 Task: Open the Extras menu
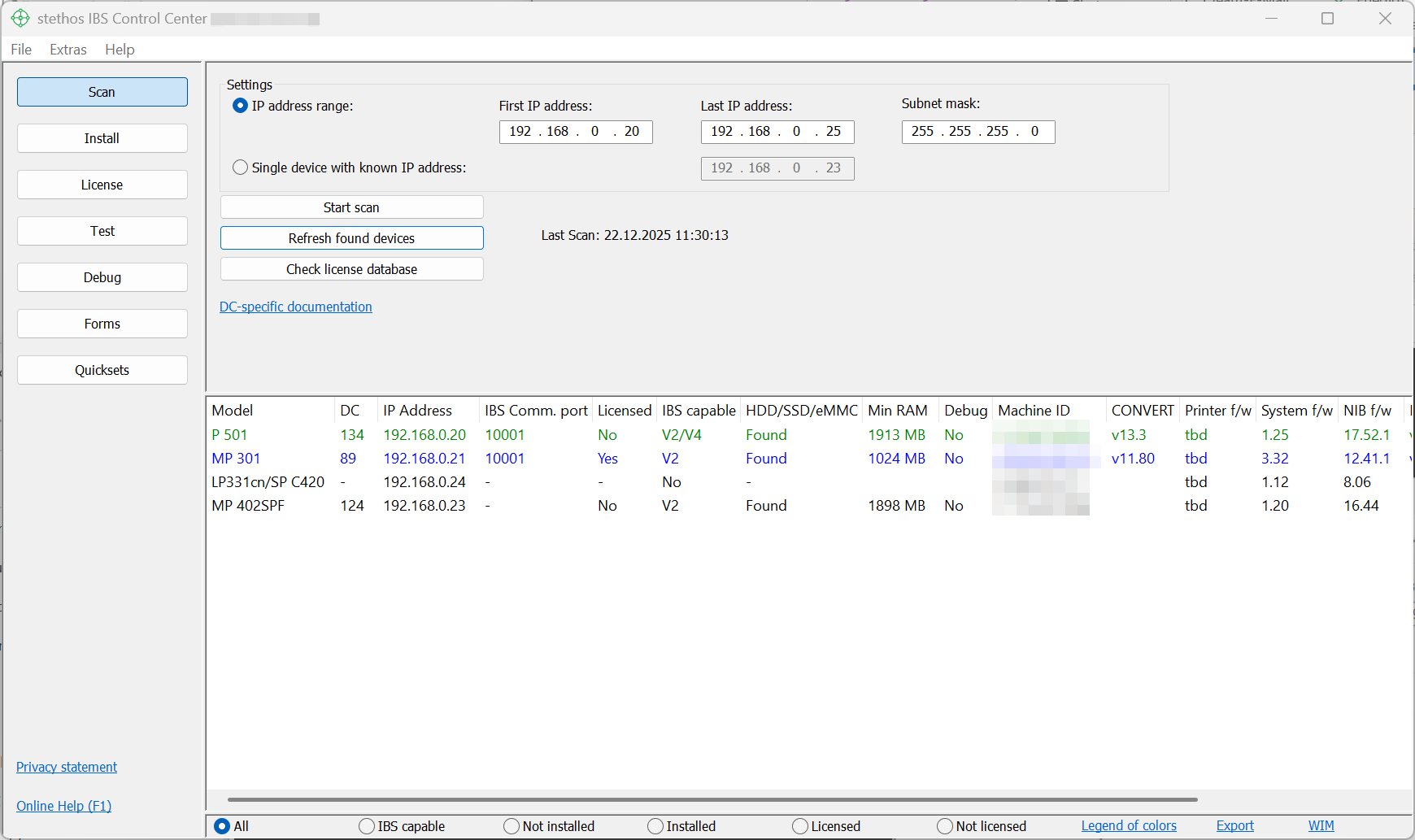68,50
